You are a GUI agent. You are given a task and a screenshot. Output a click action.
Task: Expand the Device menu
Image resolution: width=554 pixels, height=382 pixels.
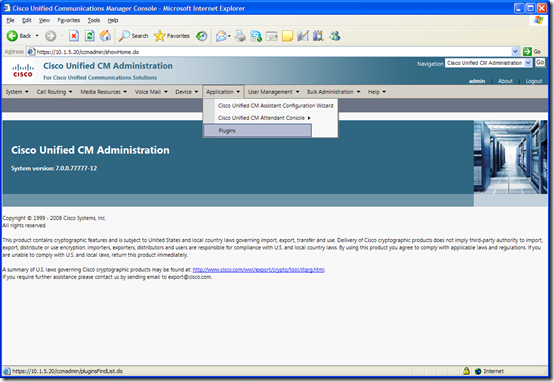pyautogui.click(x=187, y=92)
